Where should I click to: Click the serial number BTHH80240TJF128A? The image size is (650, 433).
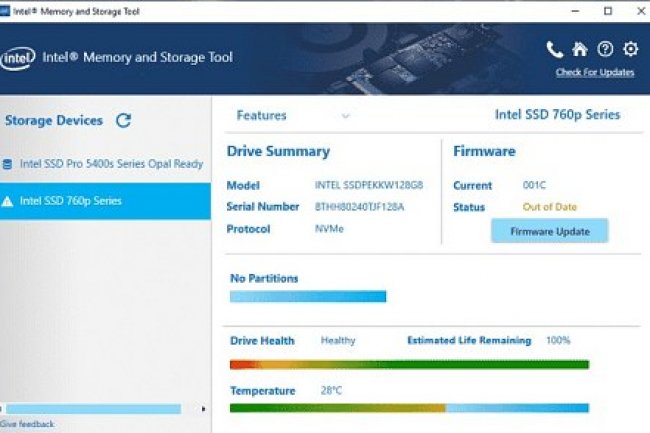[359, 206]
